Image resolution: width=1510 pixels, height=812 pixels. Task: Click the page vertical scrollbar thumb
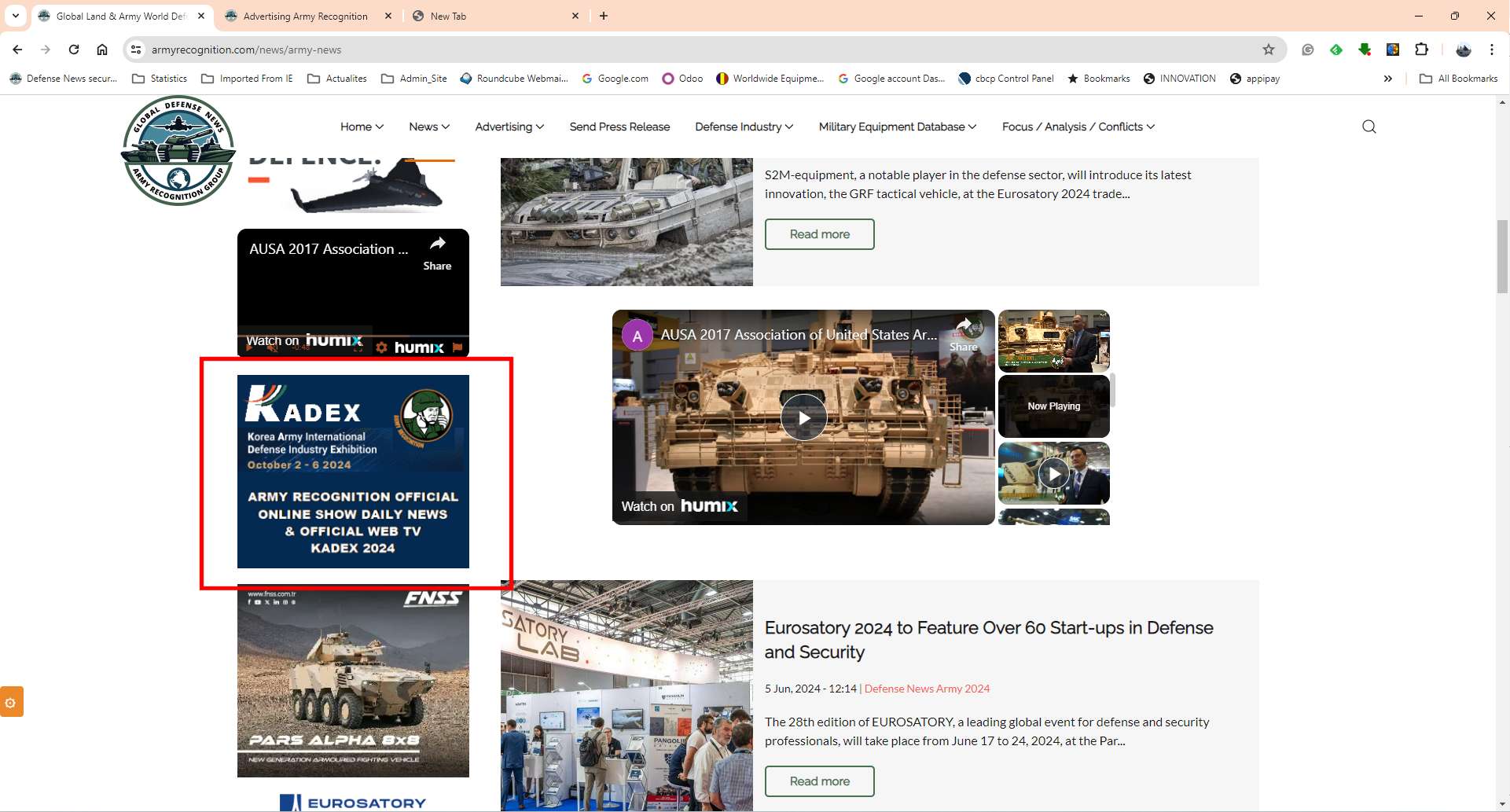click(1502, 256)
